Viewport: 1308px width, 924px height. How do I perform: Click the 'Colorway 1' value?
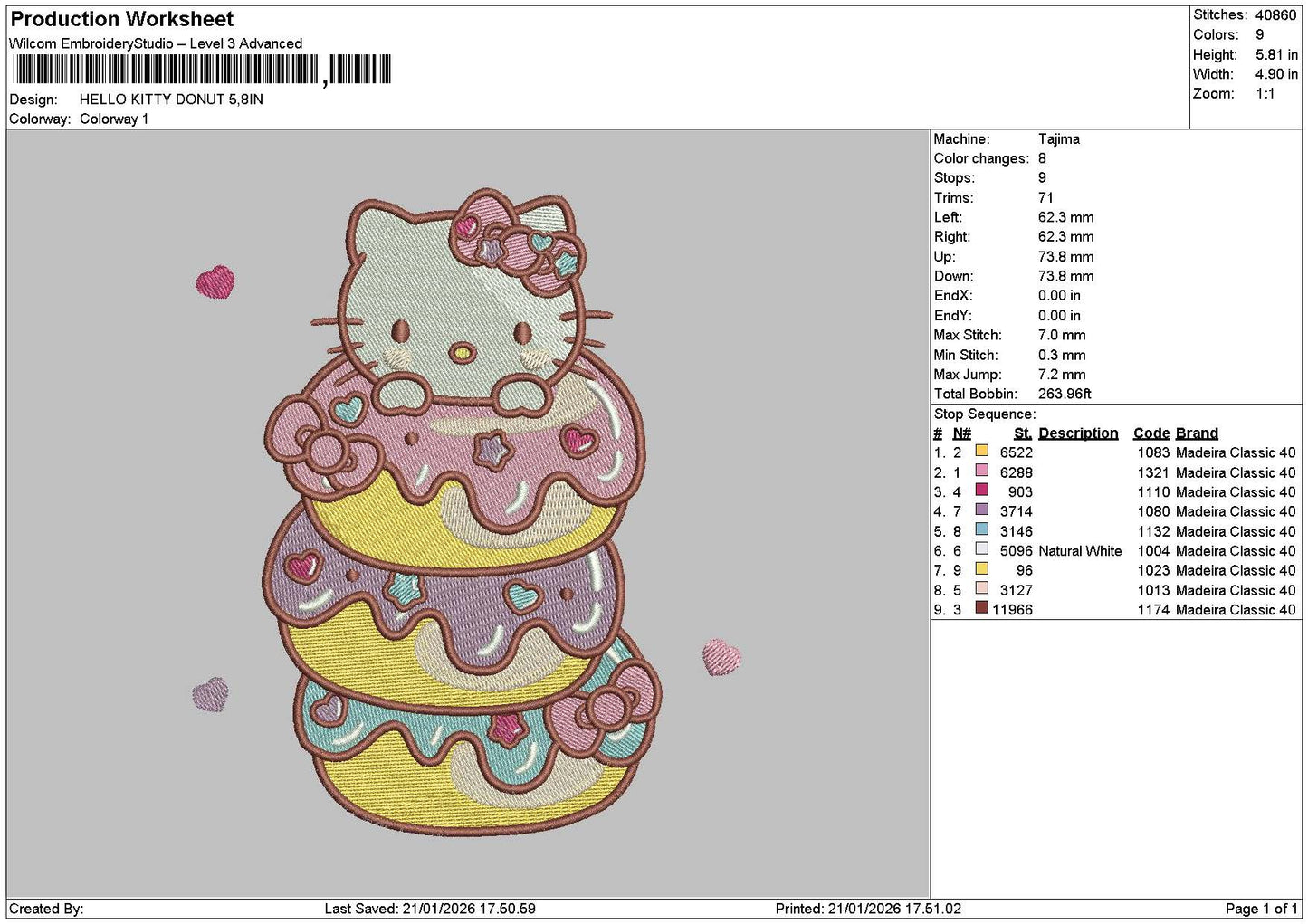tap(114, 119)
